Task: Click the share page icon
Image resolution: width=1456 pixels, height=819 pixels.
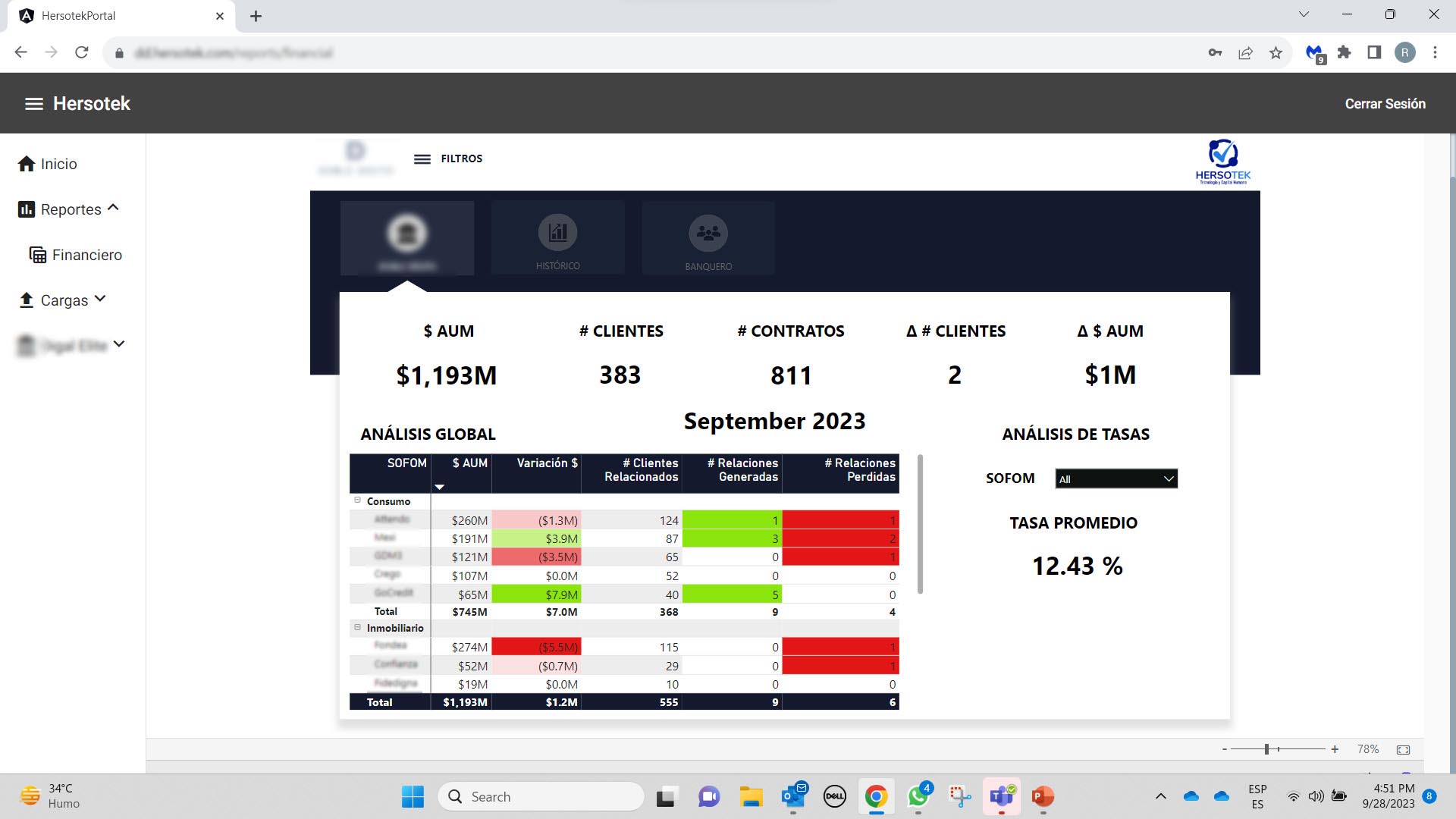Action: (x=1245, y=52)
